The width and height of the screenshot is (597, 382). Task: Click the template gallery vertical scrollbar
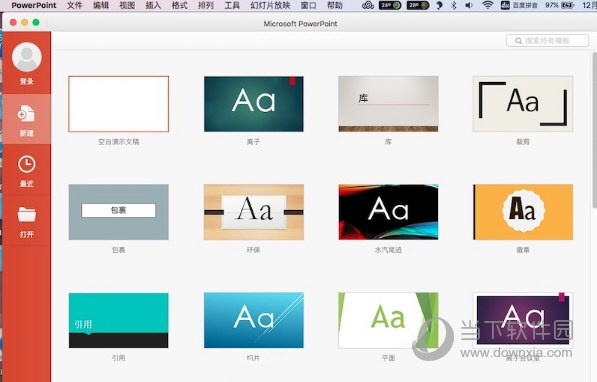594,130
